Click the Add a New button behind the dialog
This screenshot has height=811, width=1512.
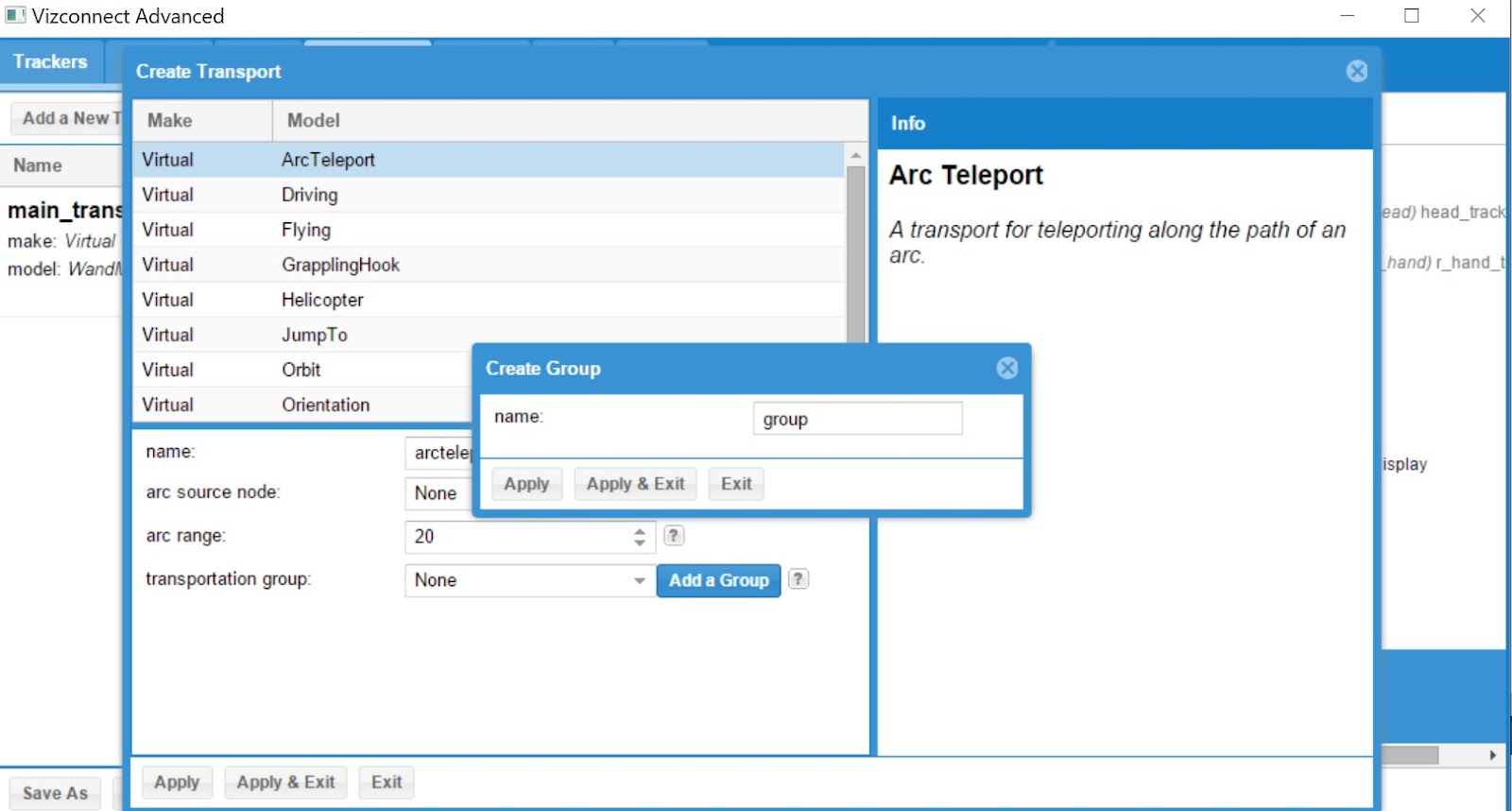click(x=67, y=118)
